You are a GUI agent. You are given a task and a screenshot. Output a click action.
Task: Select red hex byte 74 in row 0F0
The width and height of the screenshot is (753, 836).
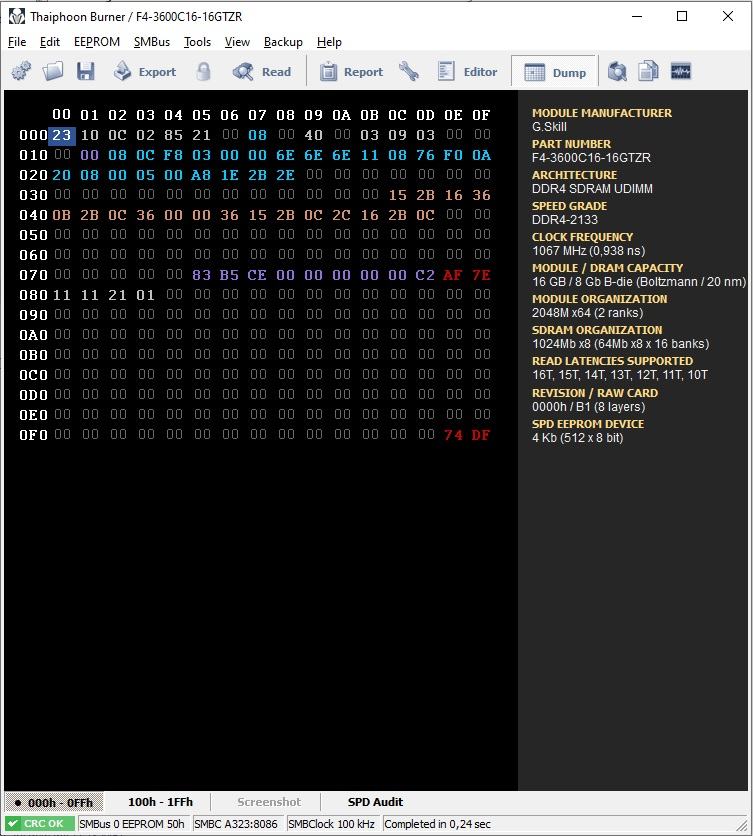(x=453, y=435)
